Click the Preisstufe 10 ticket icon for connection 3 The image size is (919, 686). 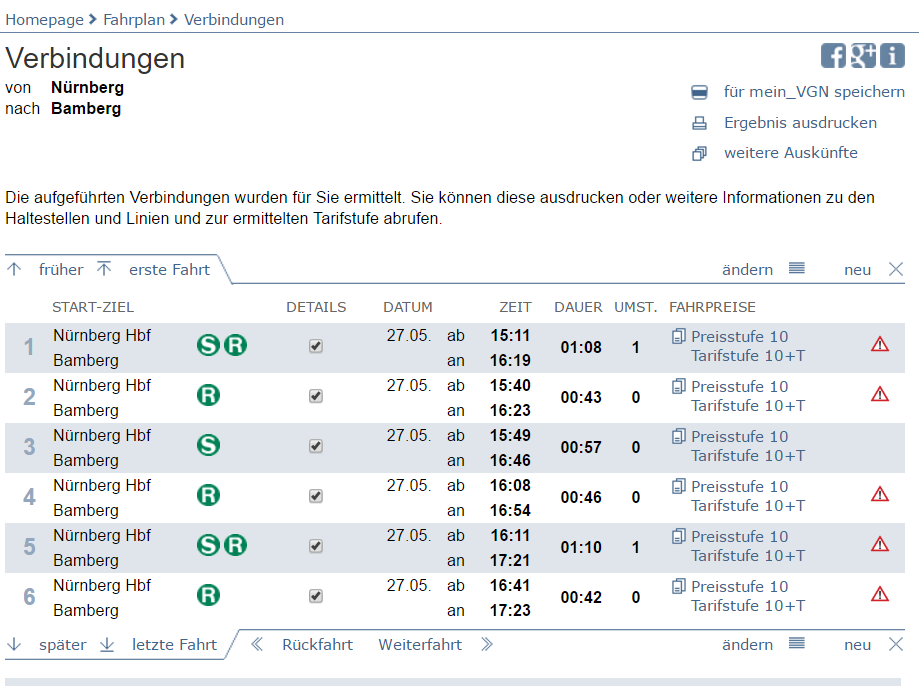click(x=679, y=436)
